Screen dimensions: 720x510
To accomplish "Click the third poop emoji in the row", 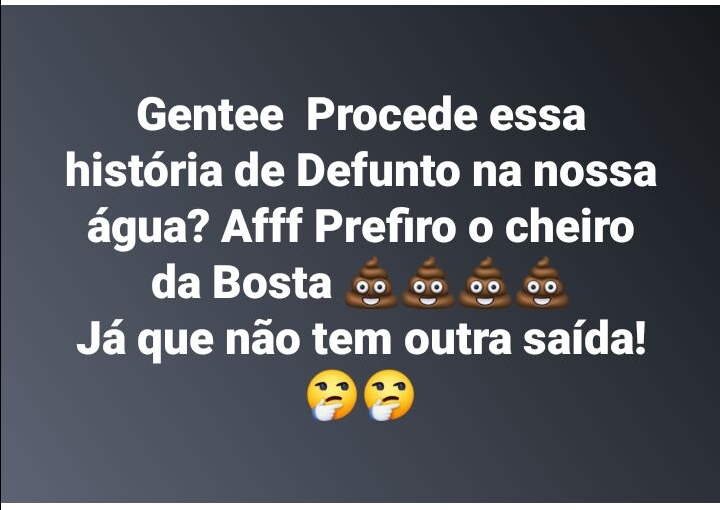I will pyautogui.click(x=485, y=282).
